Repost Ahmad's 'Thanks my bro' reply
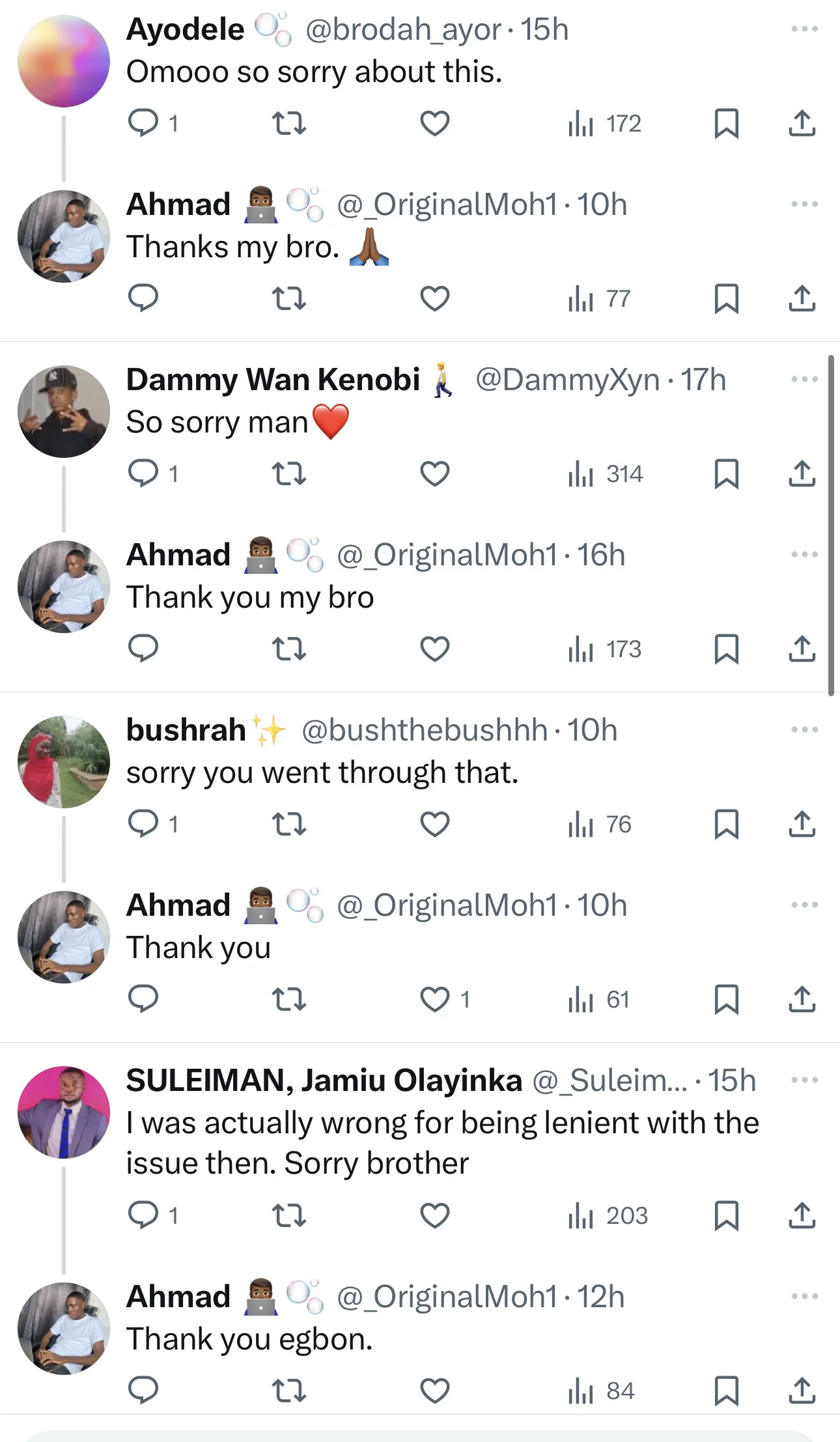 point(288,298)
